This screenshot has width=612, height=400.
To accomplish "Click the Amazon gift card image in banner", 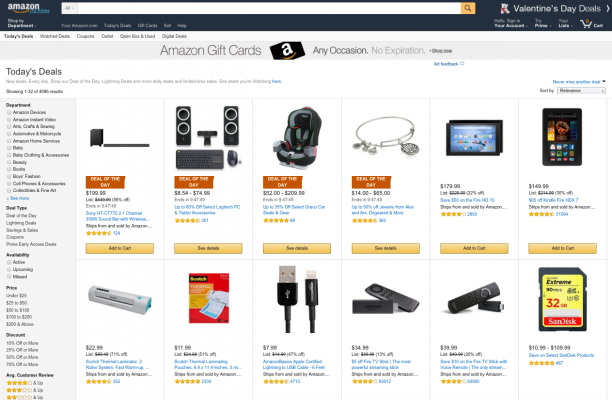I will pos(287,51).
